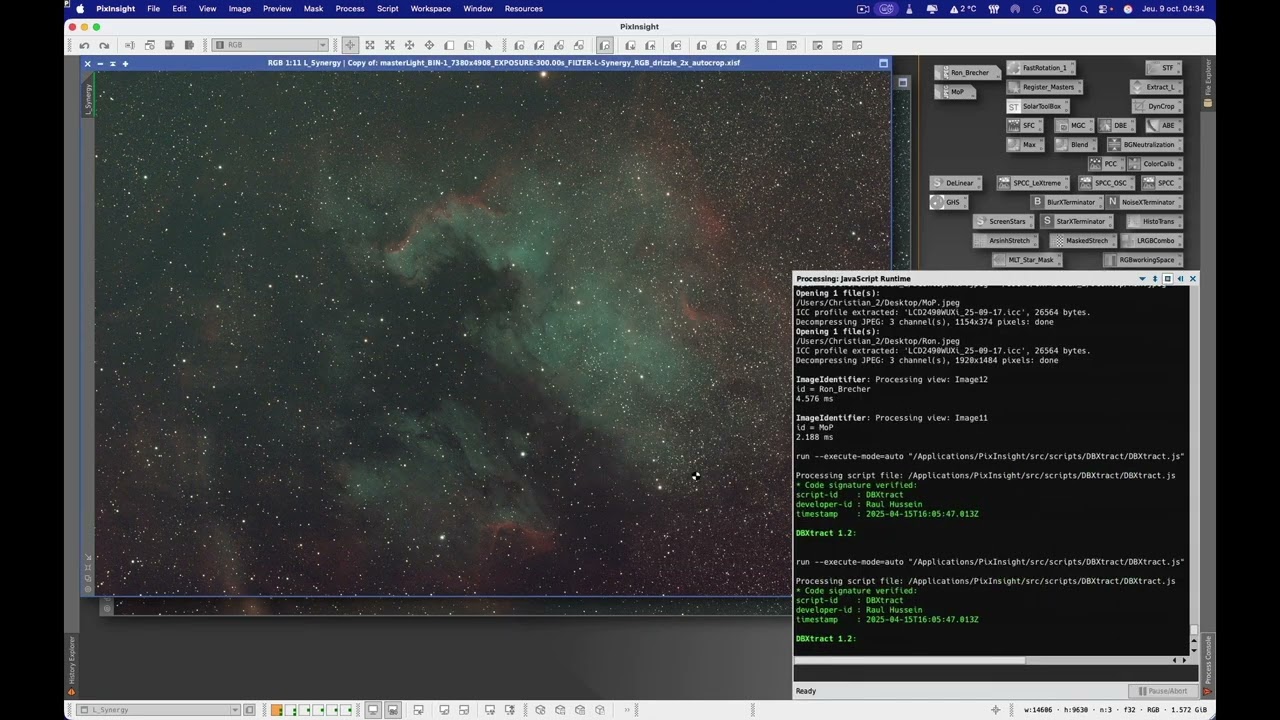This screenshot has width=1280, height=720.
Task: Open the FastRotation_1 process icon
Action: 1041,68
